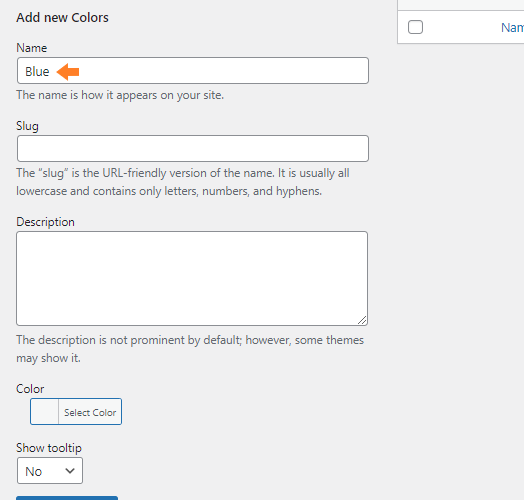Click into the empty Slug input field
The image size is (524, 500).
[193, 148]
